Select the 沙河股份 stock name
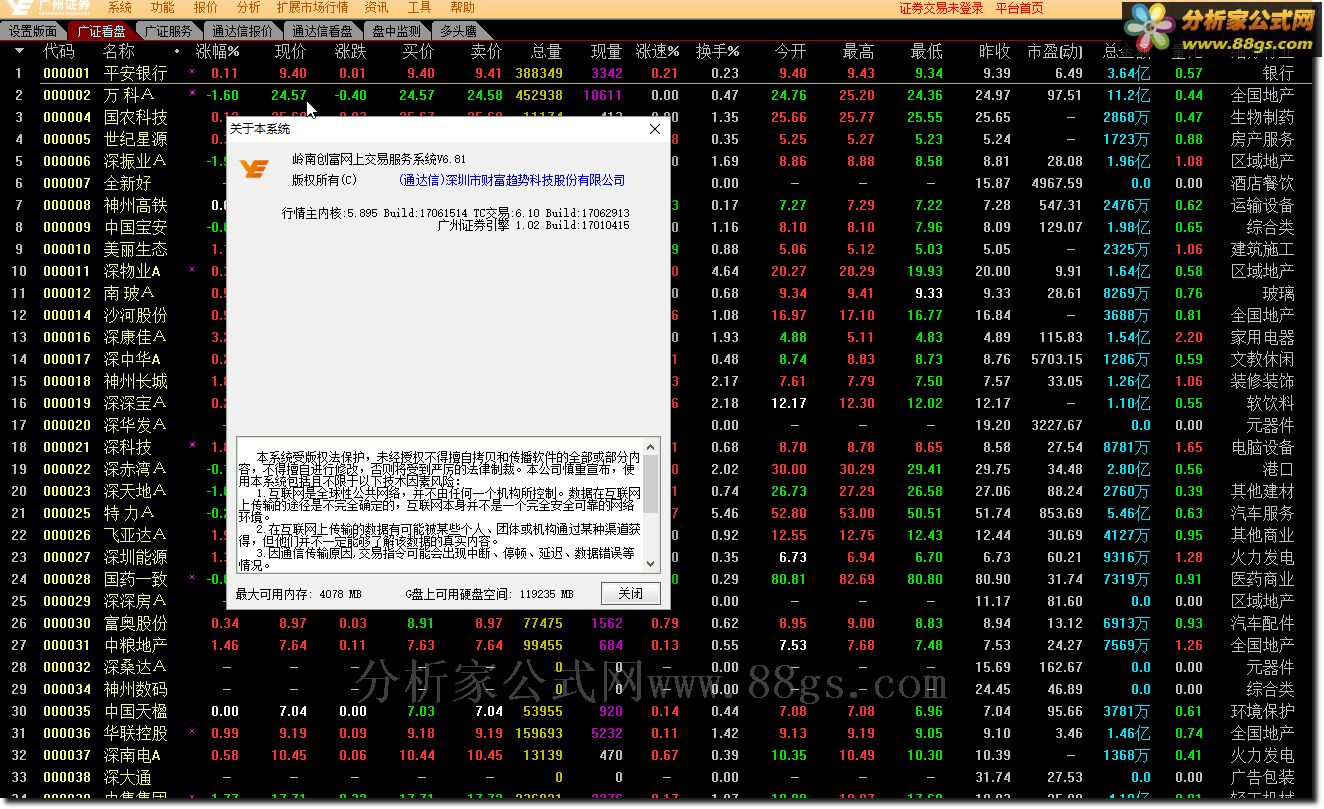The image size is (1324, 809). 135,315
